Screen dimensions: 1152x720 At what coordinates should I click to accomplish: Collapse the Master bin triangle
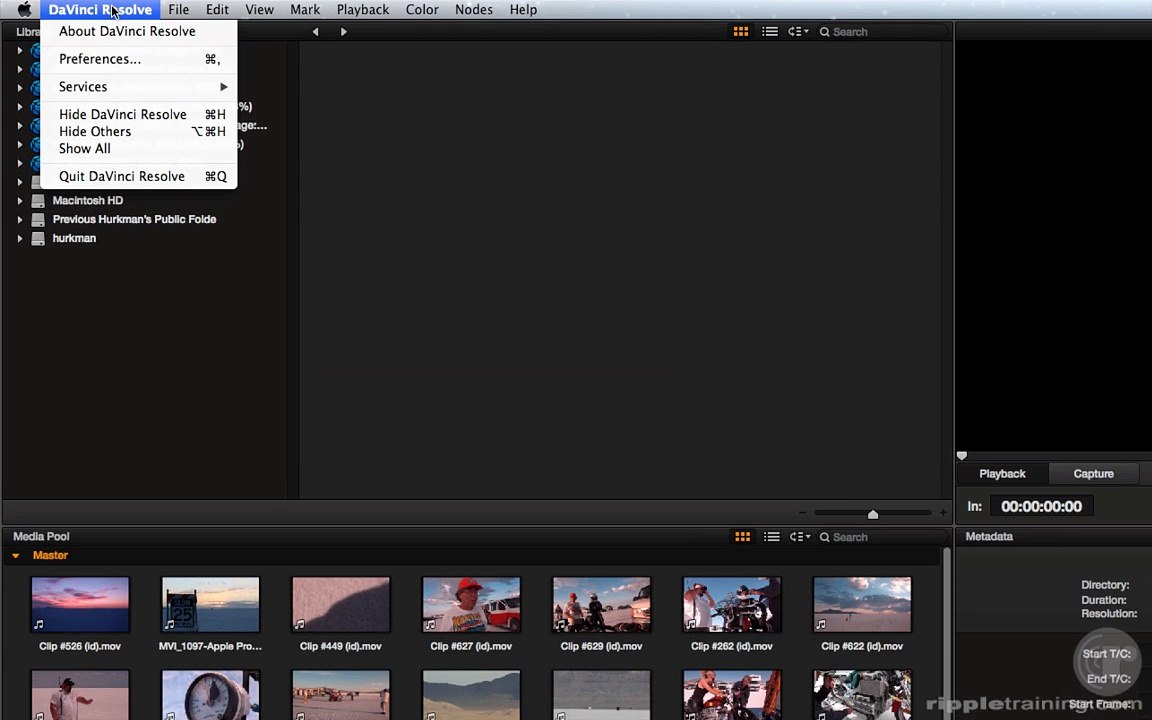(x=15, y=556)
